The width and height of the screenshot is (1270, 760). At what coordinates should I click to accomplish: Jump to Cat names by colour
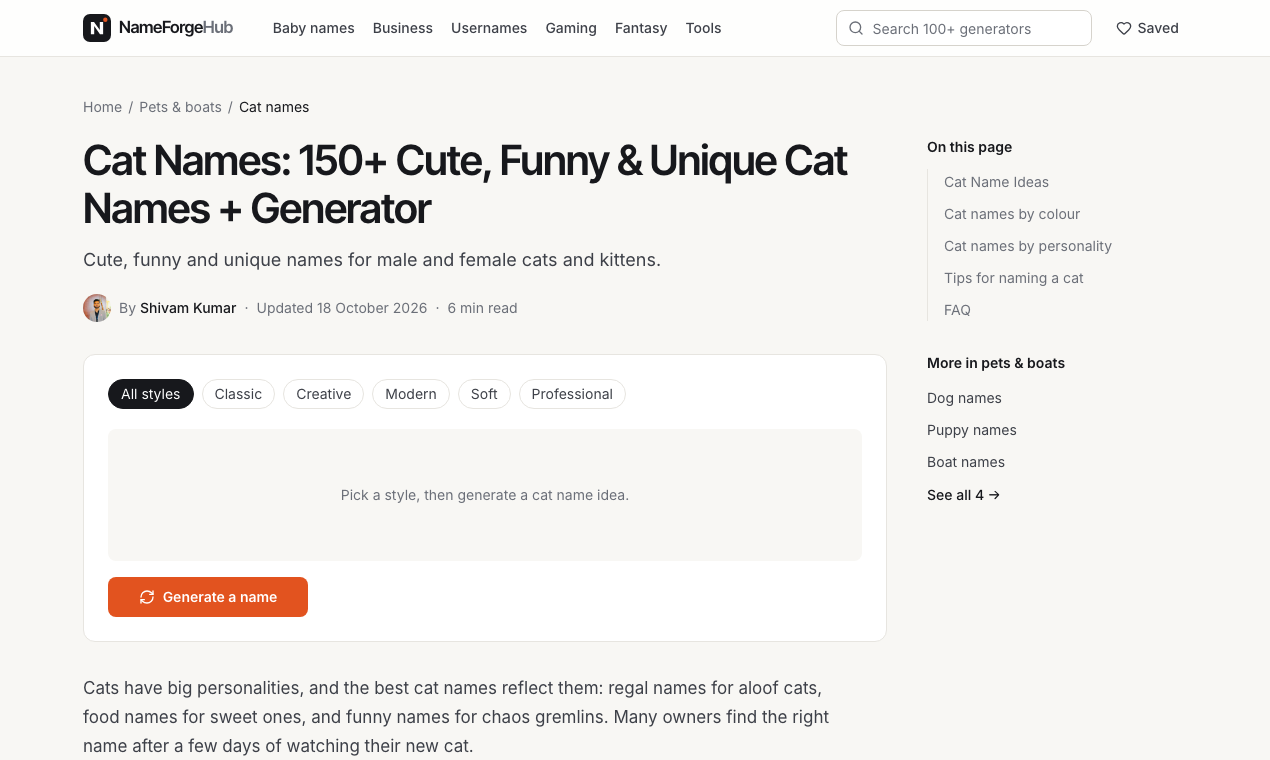pyautogui.click(x=1012, y=214)
